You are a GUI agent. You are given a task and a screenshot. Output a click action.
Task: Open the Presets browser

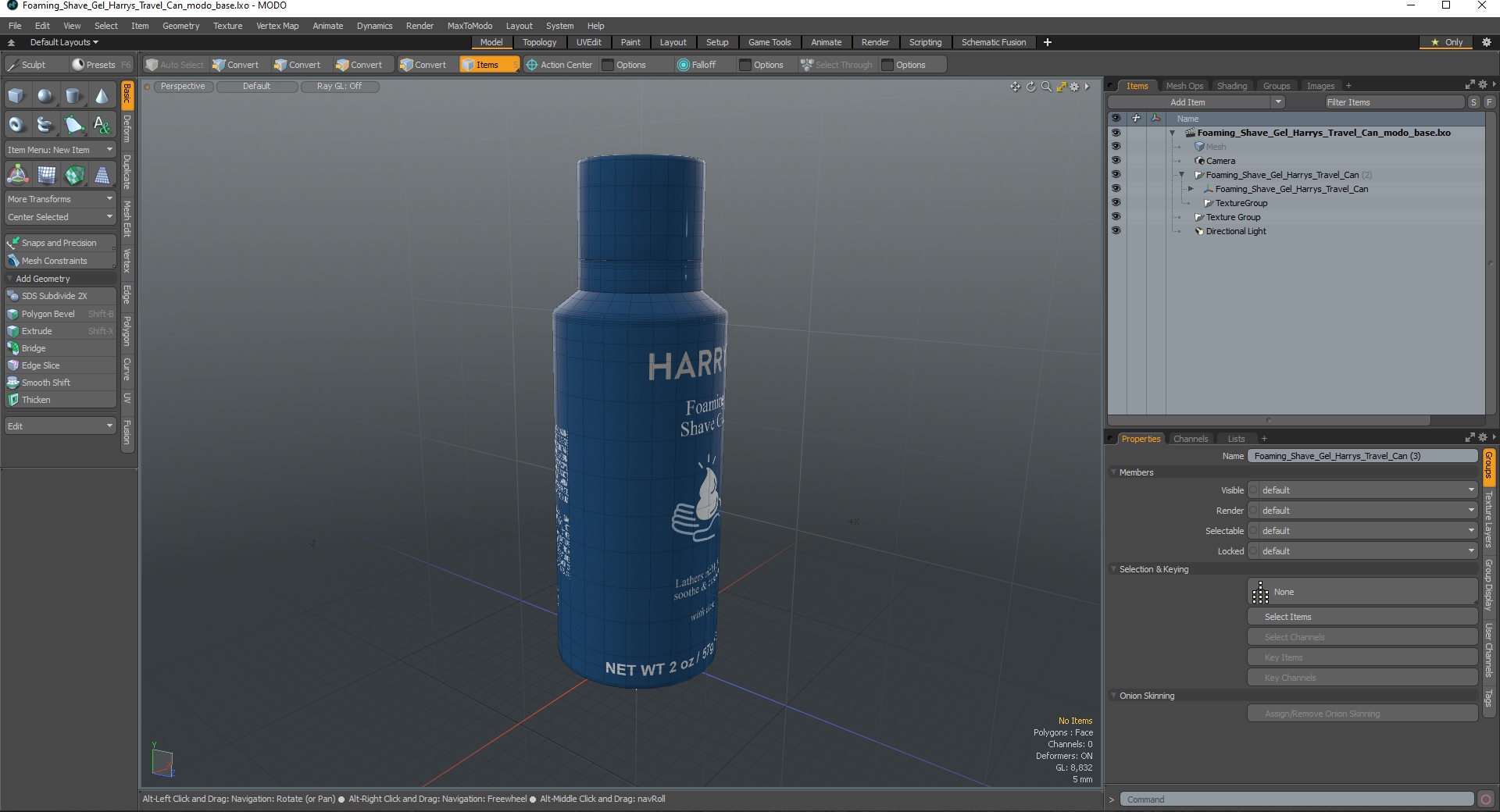(x=100, y=65)
